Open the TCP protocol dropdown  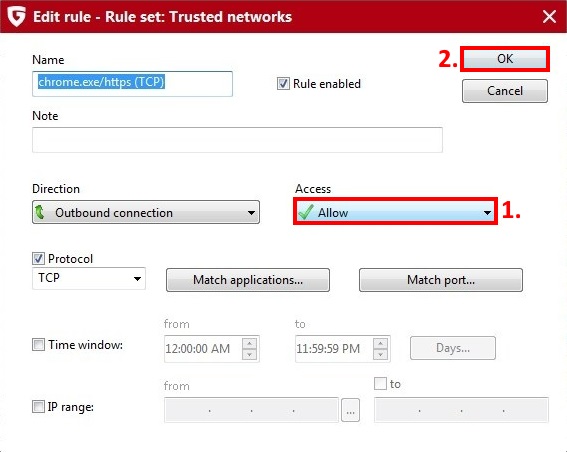[x=89, y=278]
